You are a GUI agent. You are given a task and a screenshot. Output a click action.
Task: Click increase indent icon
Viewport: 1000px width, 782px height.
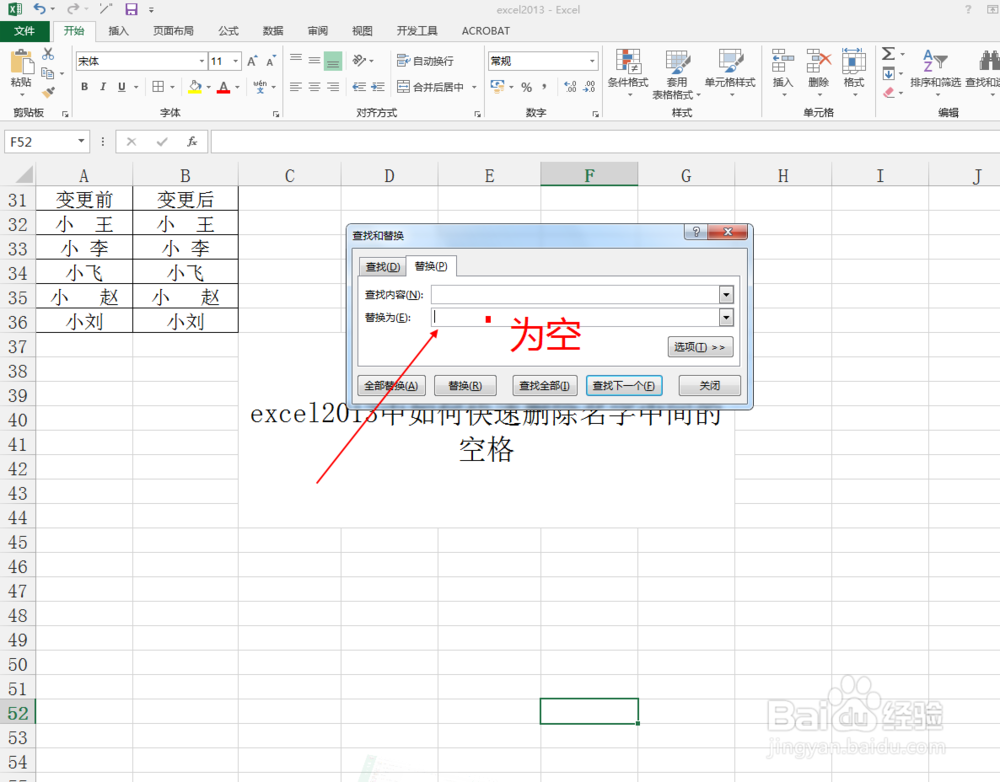pos(378,87)
